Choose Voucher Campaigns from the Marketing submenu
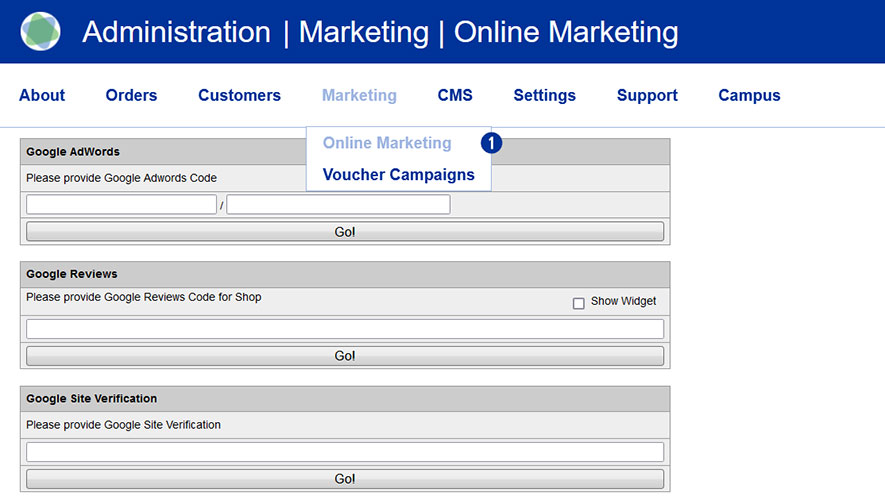The image size is (885, 504). [x=398, y=175]
